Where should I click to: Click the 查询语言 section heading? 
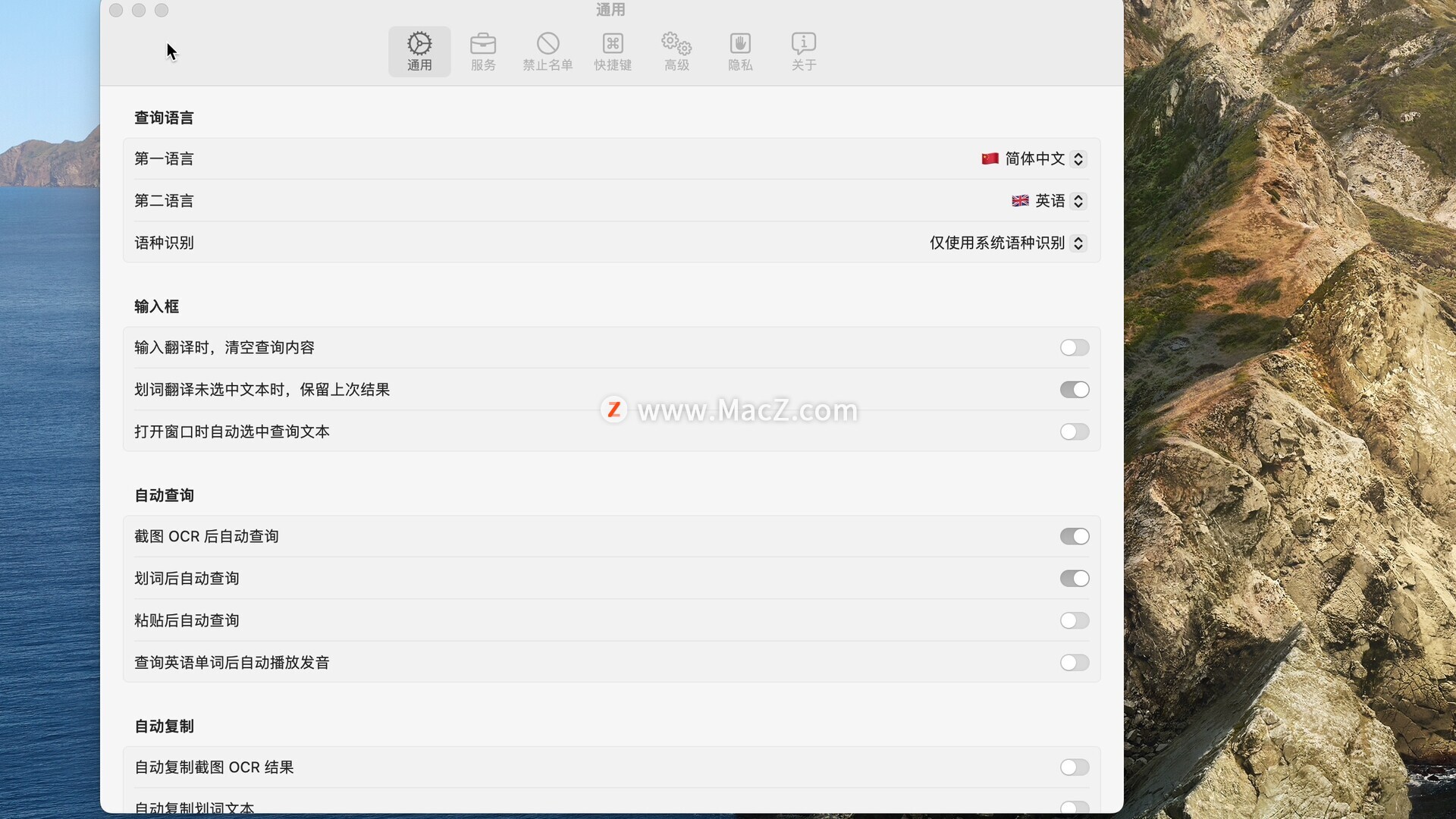coord(164,118)
